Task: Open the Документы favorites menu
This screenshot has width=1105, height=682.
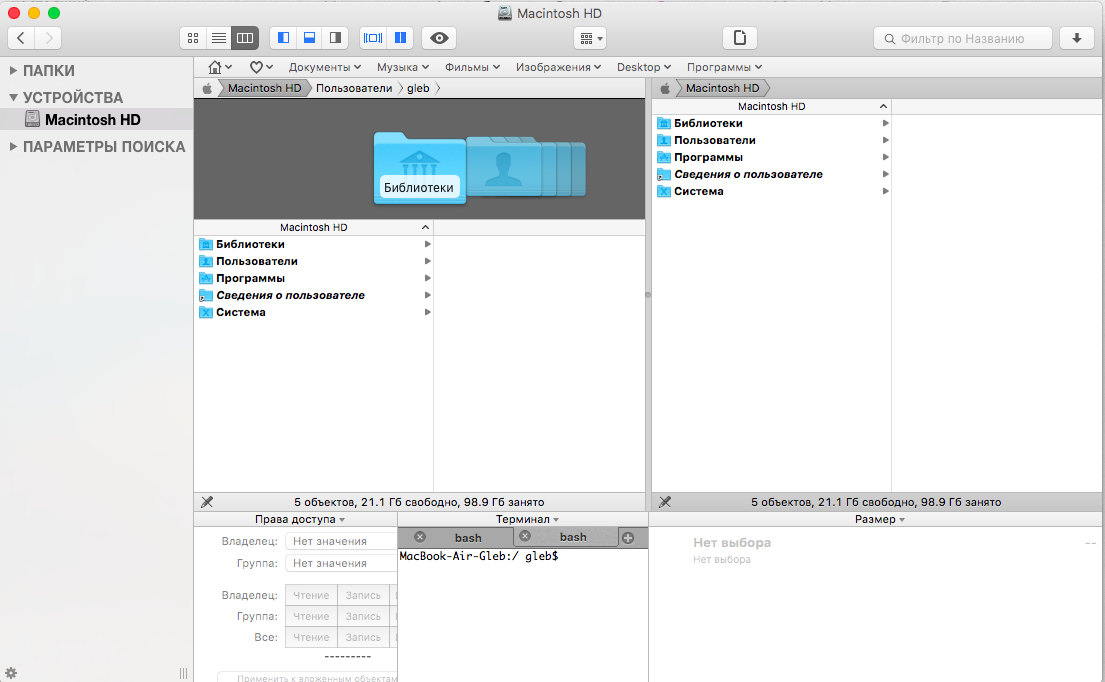Action: pos(325,67)
